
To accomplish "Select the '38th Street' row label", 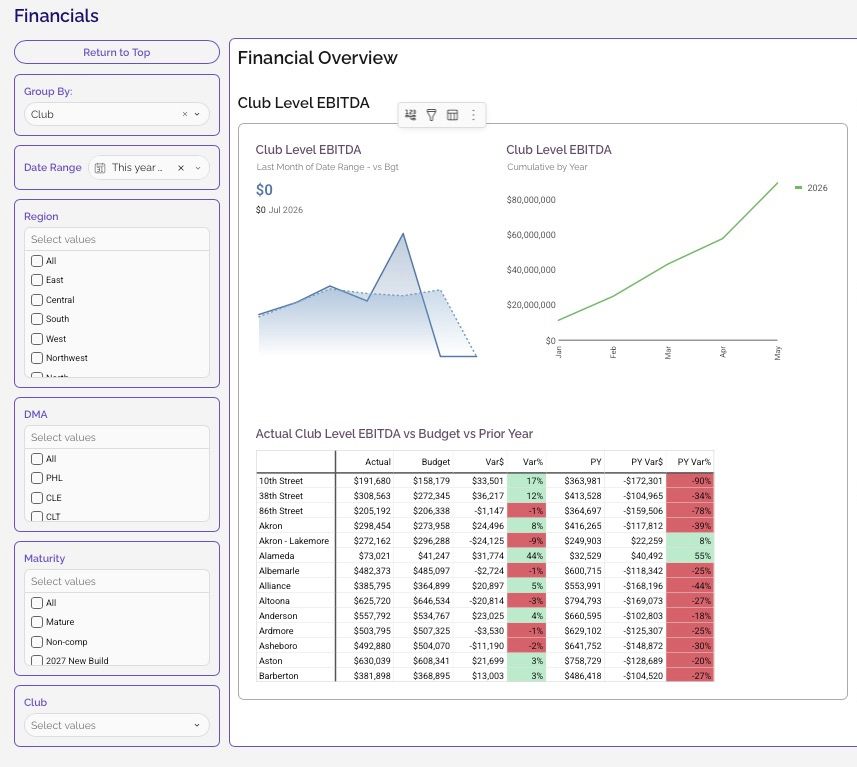I will (x=280, y=496).
